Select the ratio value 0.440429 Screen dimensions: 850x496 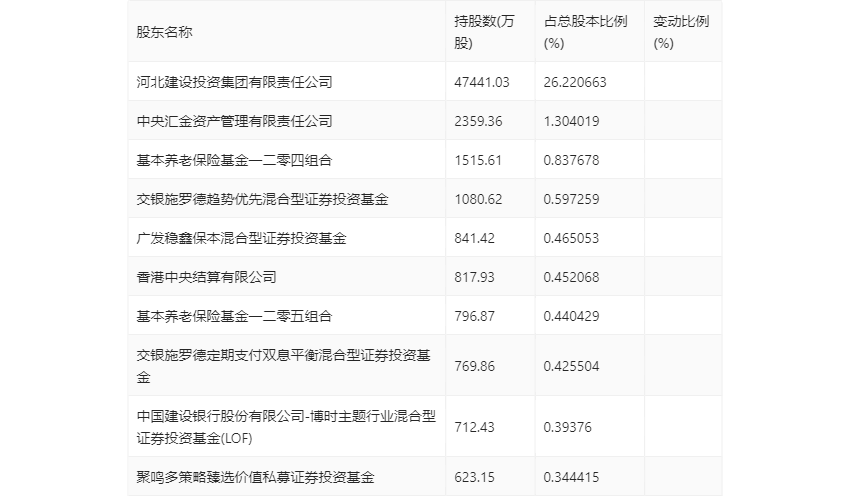pyautogui.click(x=571, y=316)
